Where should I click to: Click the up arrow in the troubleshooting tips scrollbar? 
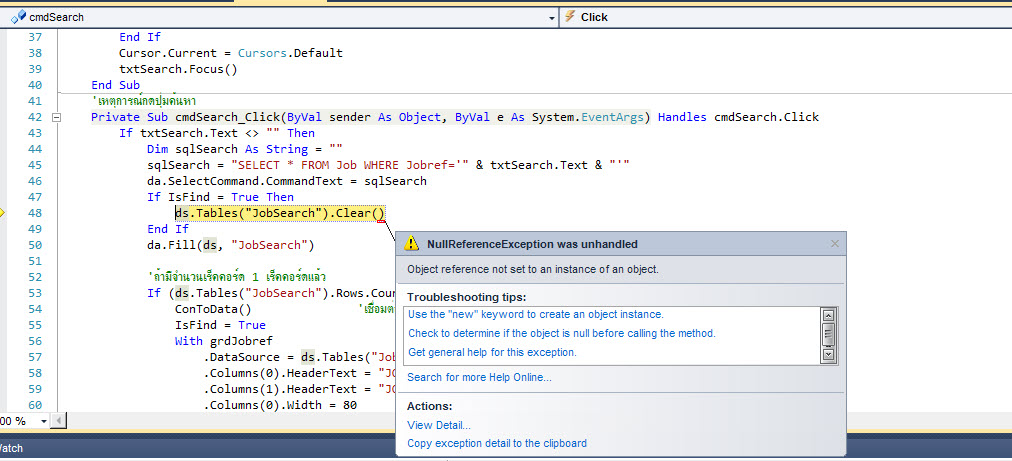pos(829,315)
